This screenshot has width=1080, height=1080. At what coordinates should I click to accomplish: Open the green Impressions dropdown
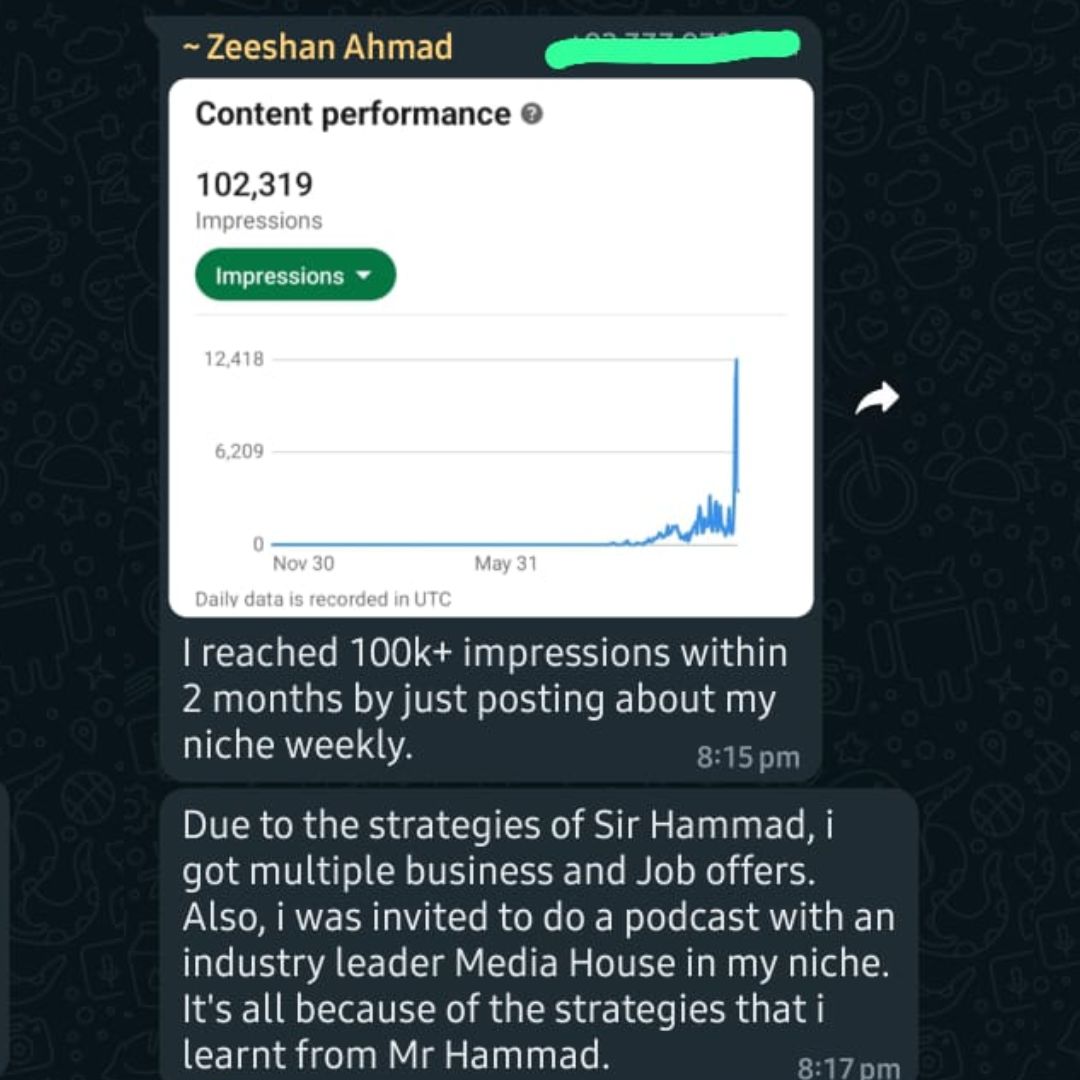[295, 275]
